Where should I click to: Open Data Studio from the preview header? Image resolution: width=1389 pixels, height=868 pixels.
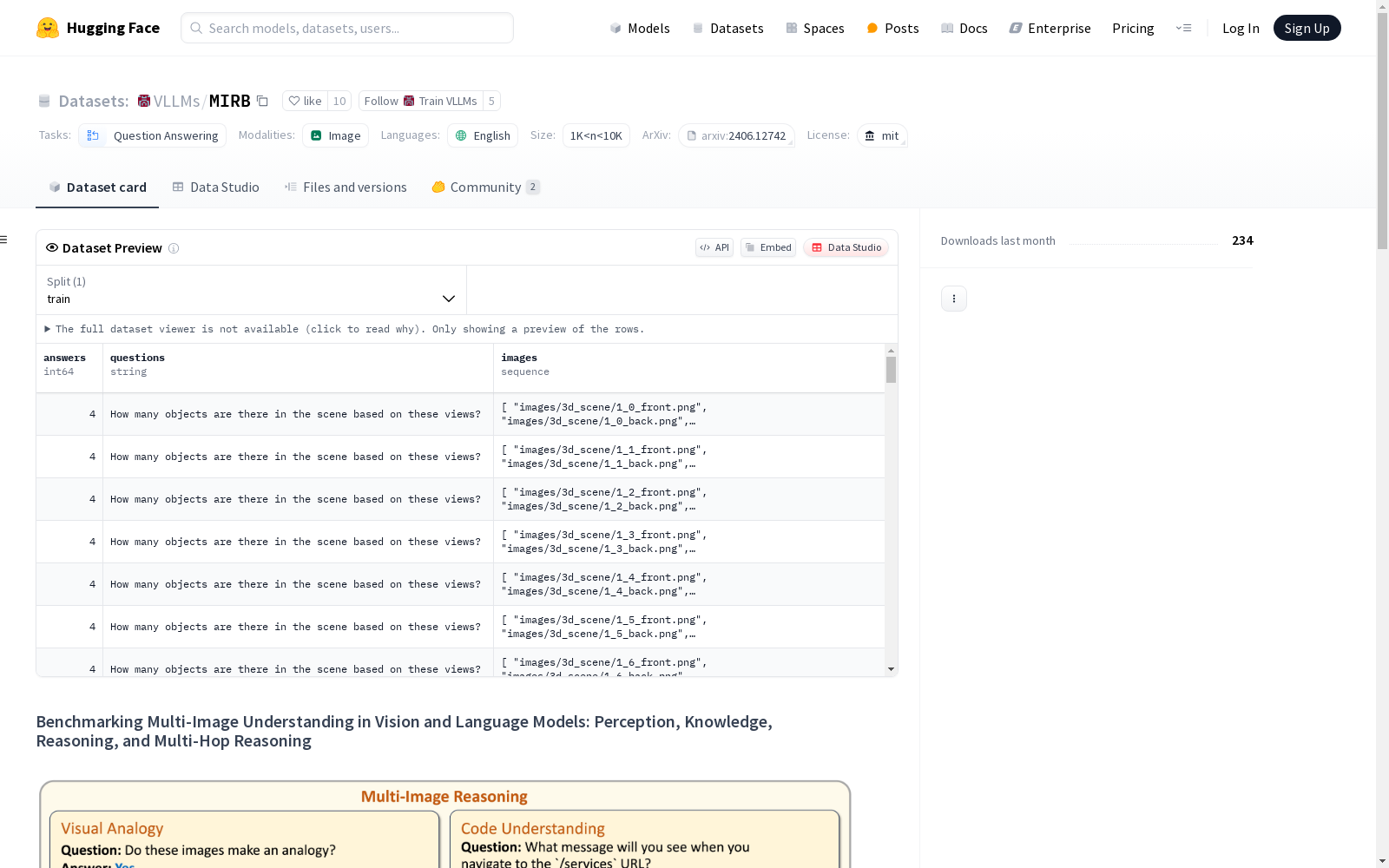point(846,247)
